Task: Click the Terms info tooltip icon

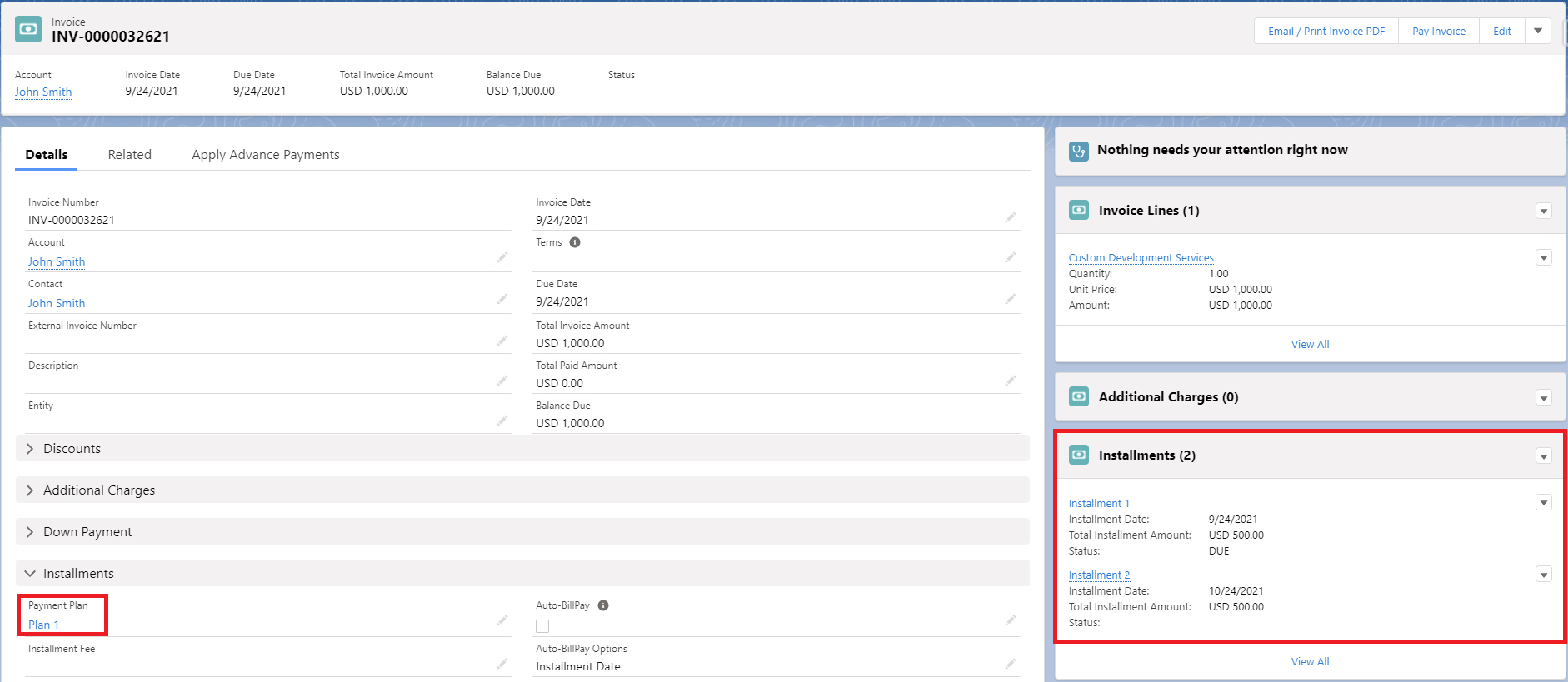Action: click(x=575, y=242)
